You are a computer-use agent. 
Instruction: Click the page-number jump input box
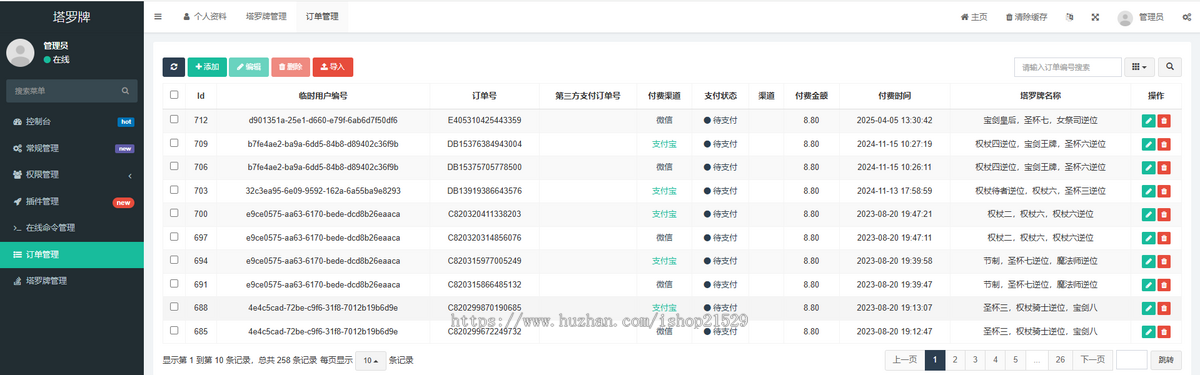tap(1131, 360)
